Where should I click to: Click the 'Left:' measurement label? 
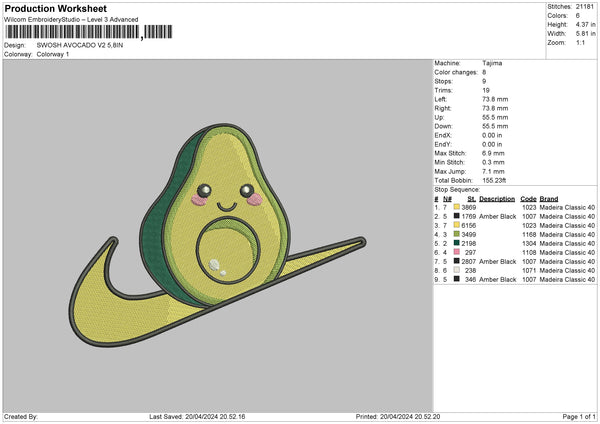pos(440,99)
